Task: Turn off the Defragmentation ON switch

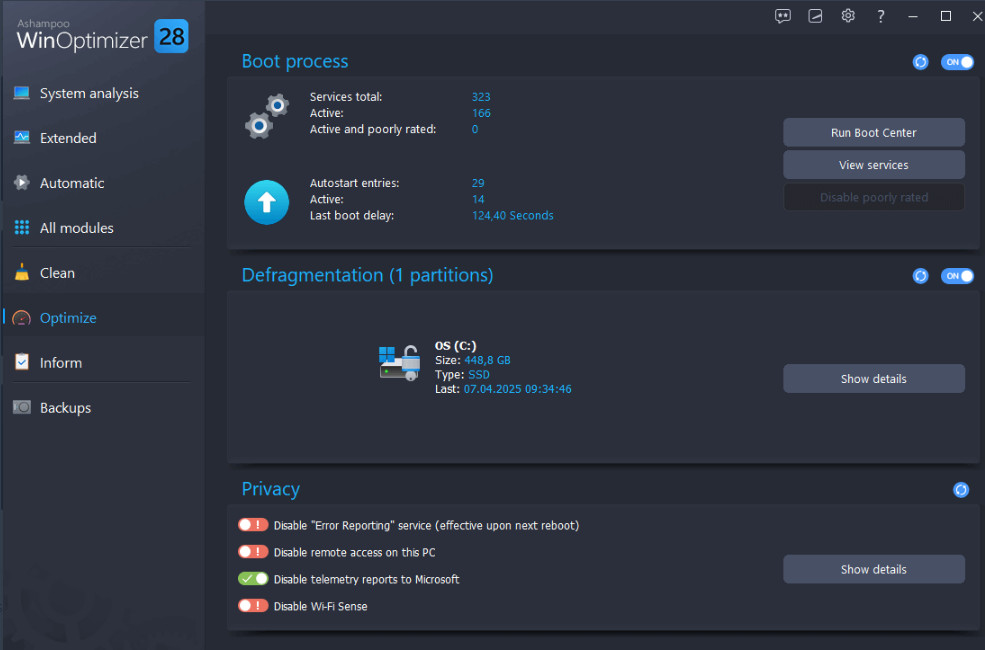Action: [957, 276]
